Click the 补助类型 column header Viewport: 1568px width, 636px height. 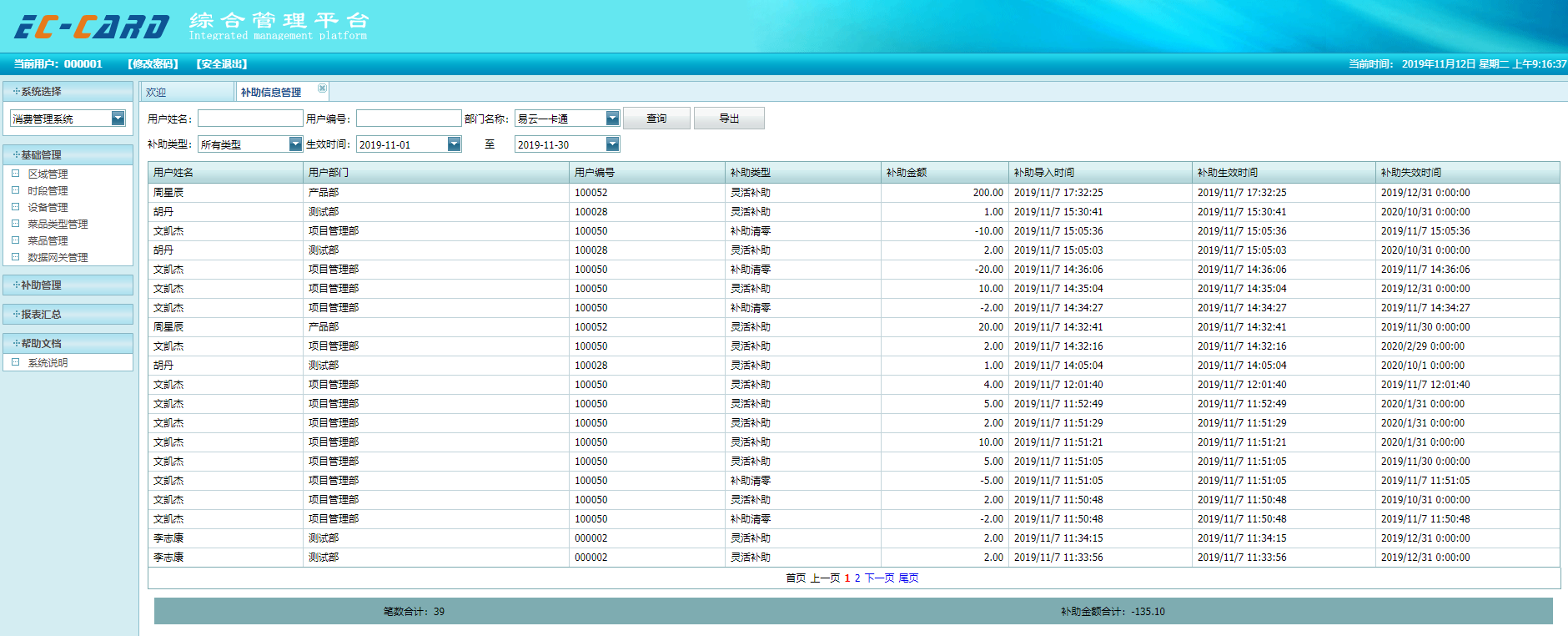pos(803,172)
